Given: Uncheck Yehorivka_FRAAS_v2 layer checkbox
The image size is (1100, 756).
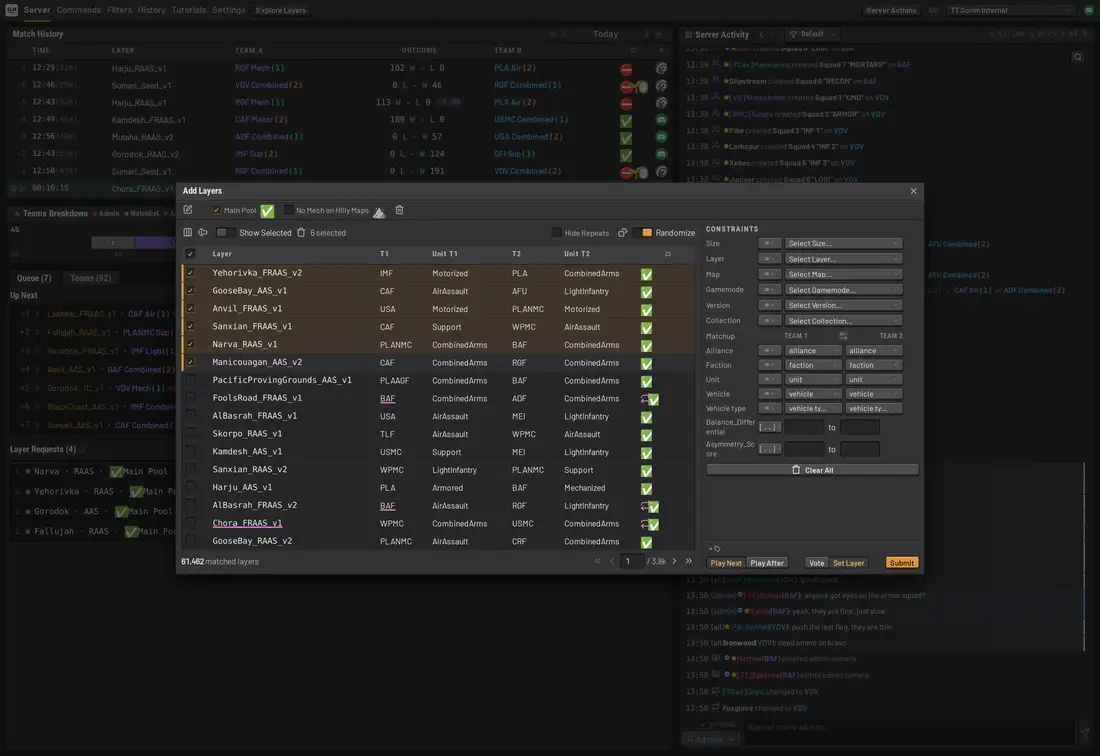Looking at the screenshot, I should pos(190,273).
